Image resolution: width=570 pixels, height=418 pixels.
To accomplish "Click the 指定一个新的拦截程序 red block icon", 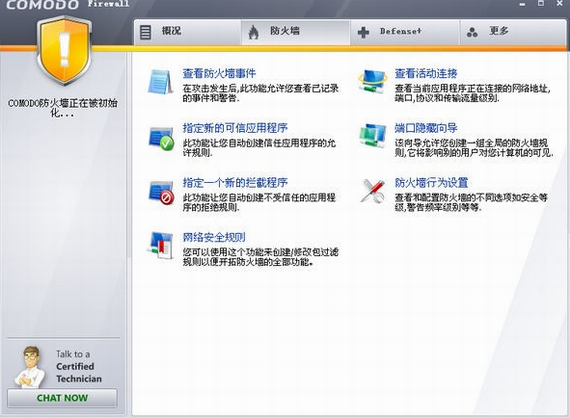I will pyautogui.click(x=161, y=193).
